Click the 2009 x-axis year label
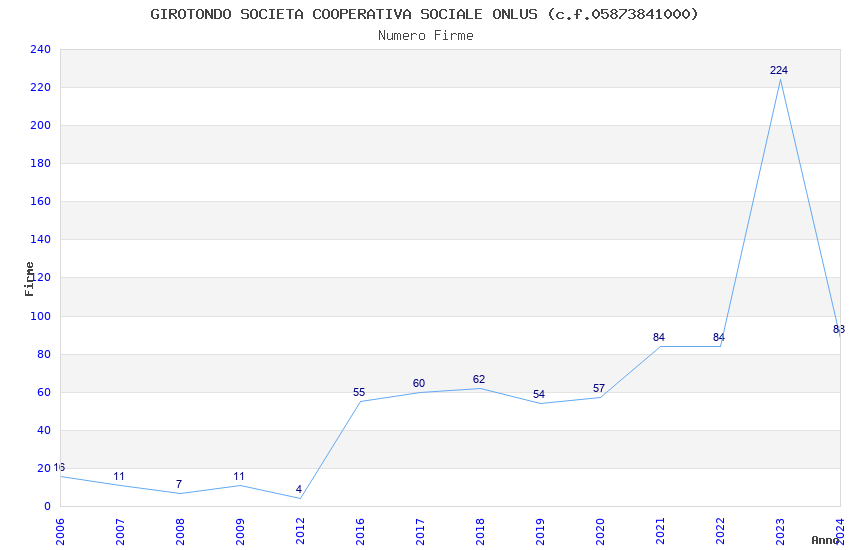The width and height of the screenshot is (850, 550). click(x=240, y=532)
